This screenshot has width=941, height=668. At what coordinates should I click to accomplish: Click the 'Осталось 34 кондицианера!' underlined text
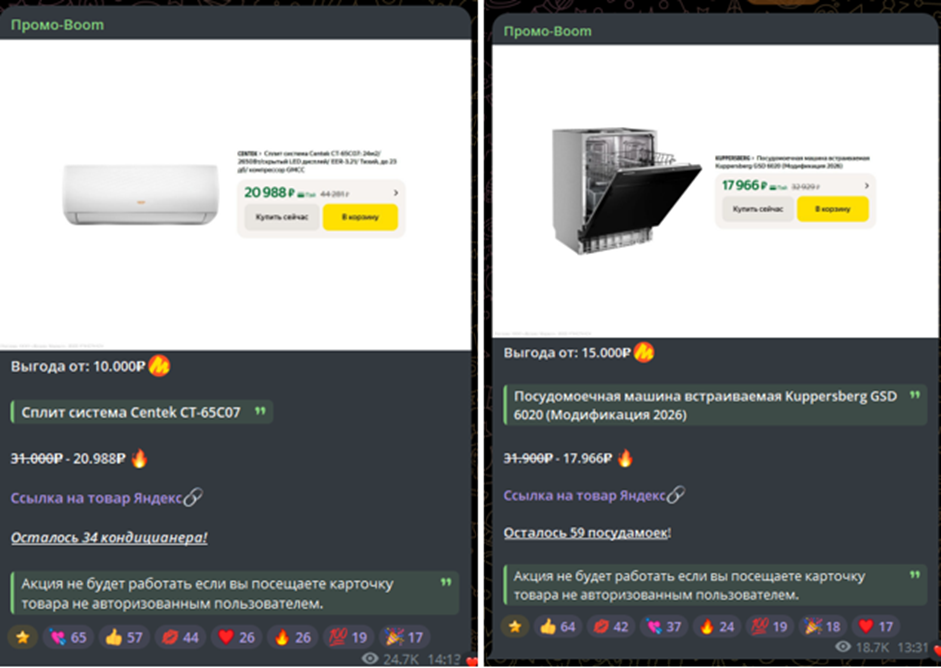pos(109,537)
